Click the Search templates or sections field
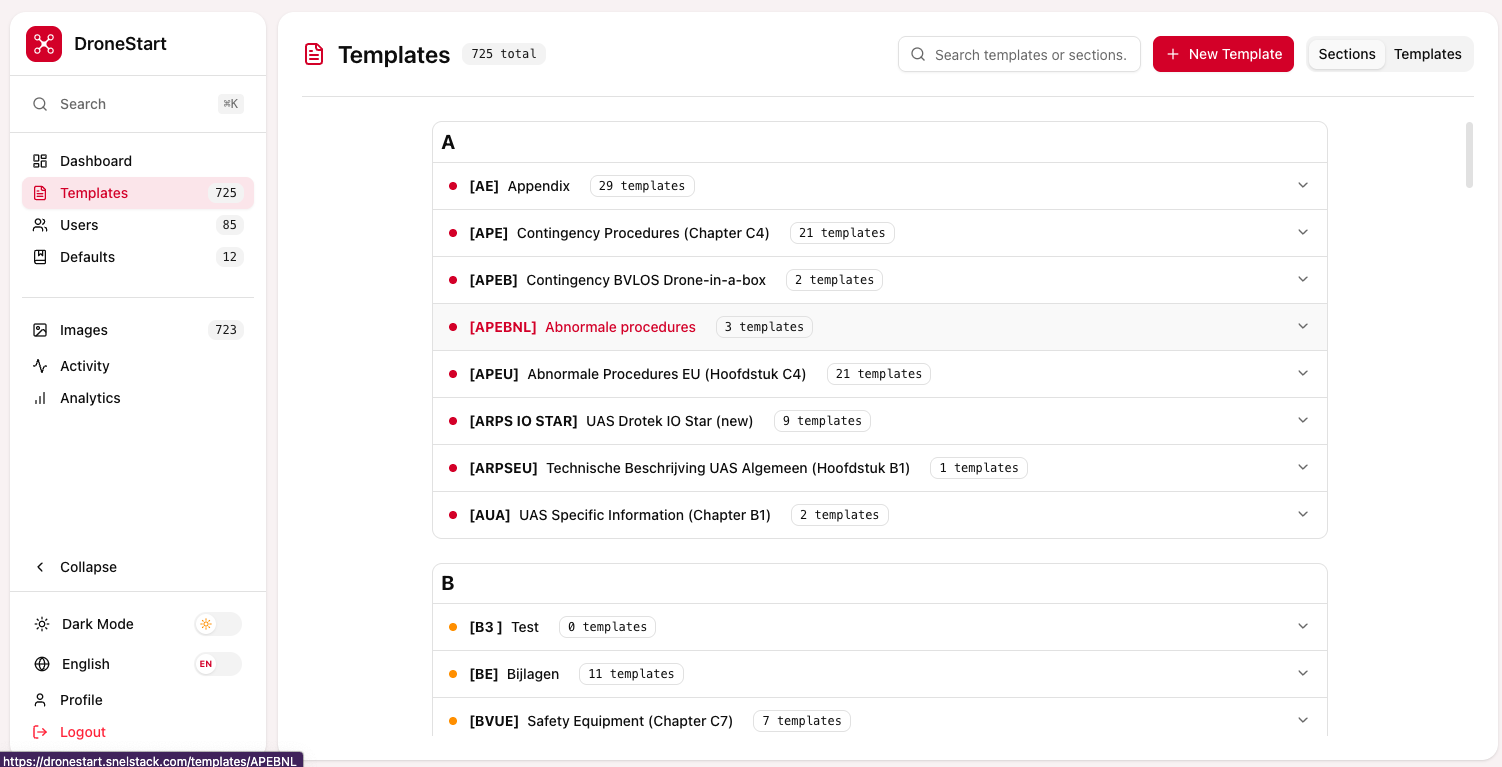 coord(1030,55)
